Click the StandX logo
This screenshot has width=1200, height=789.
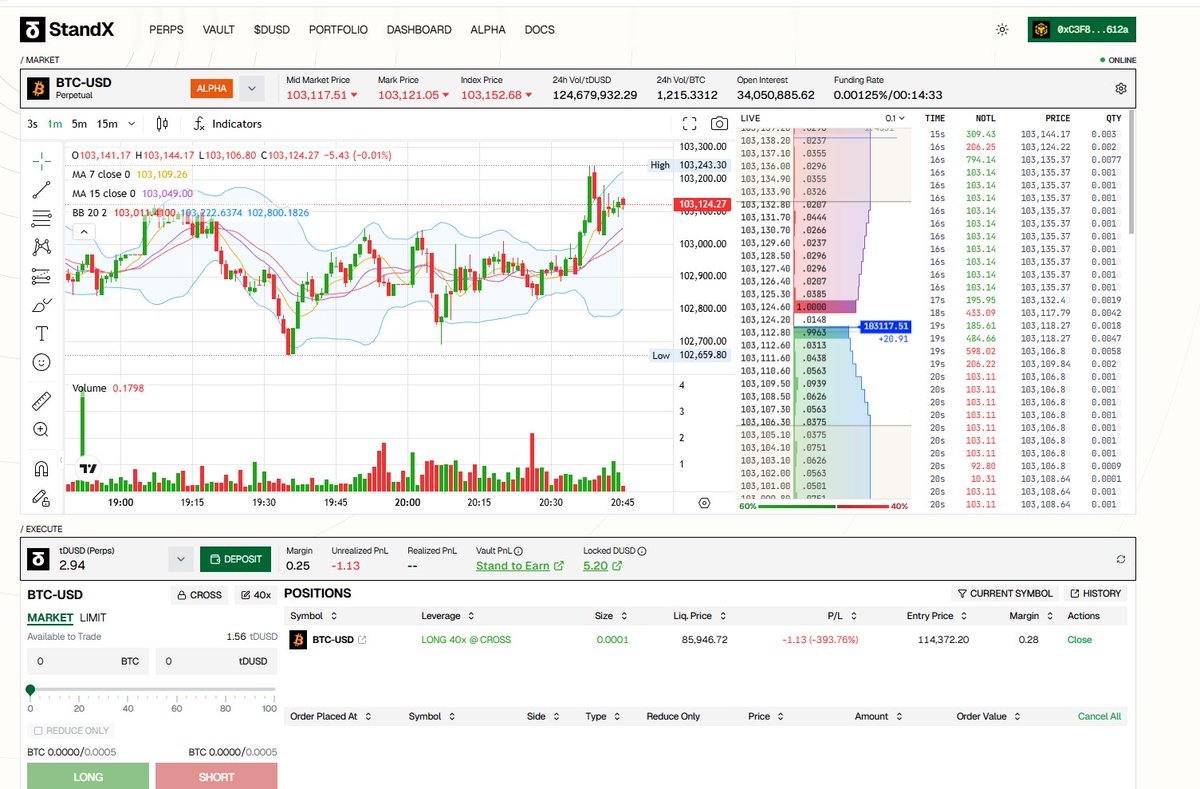[67, 30]
